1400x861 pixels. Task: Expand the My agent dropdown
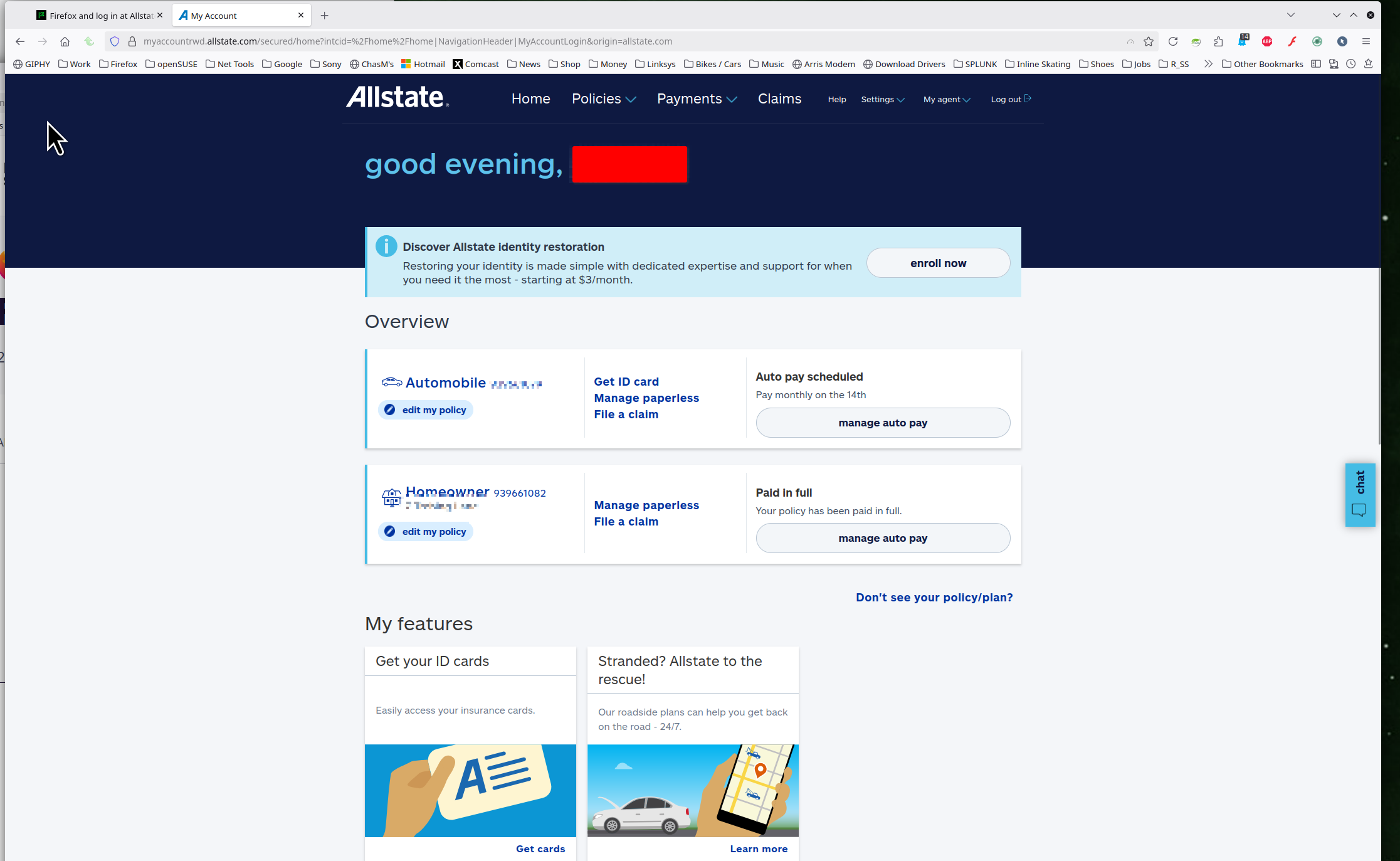[x=946, y=100]
